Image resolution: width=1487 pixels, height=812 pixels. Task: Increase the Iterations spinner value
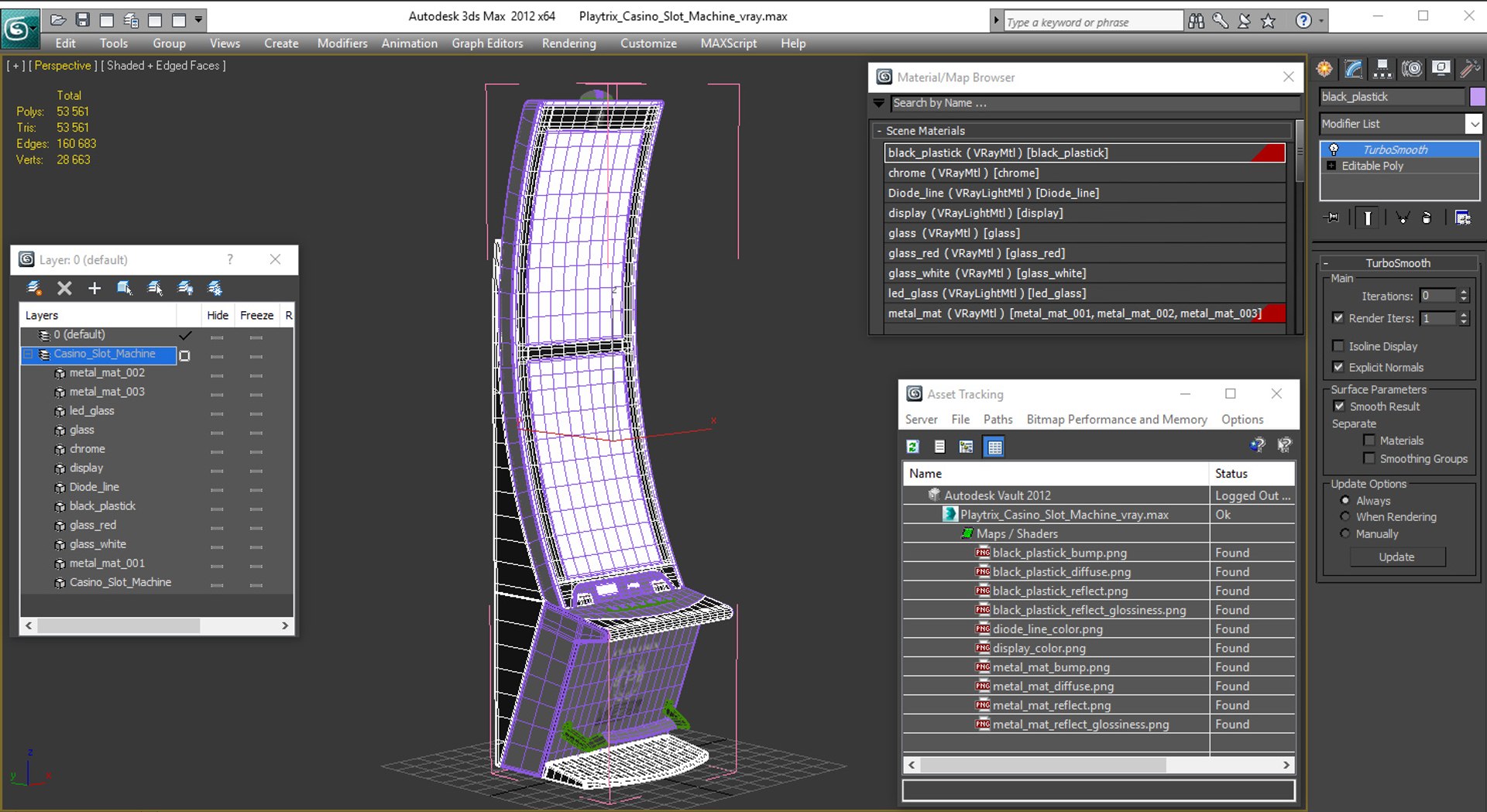coord(1464,292)
